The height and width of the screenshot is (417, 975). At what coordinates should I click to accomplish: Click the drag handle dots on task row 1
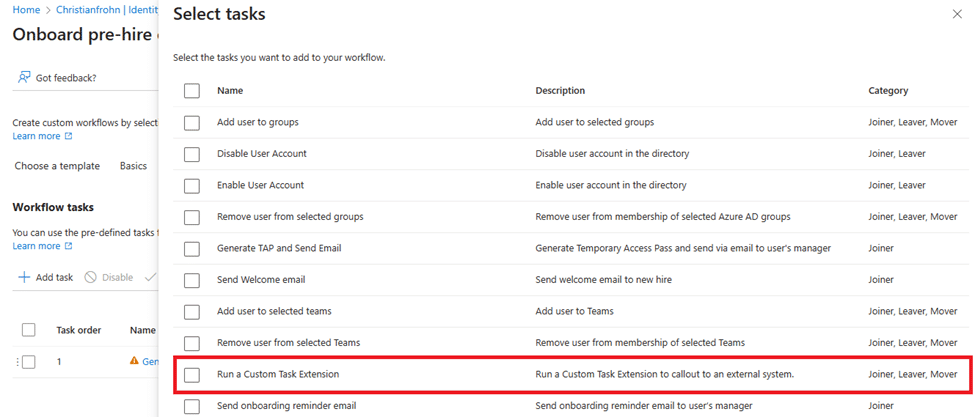(18, 362)
